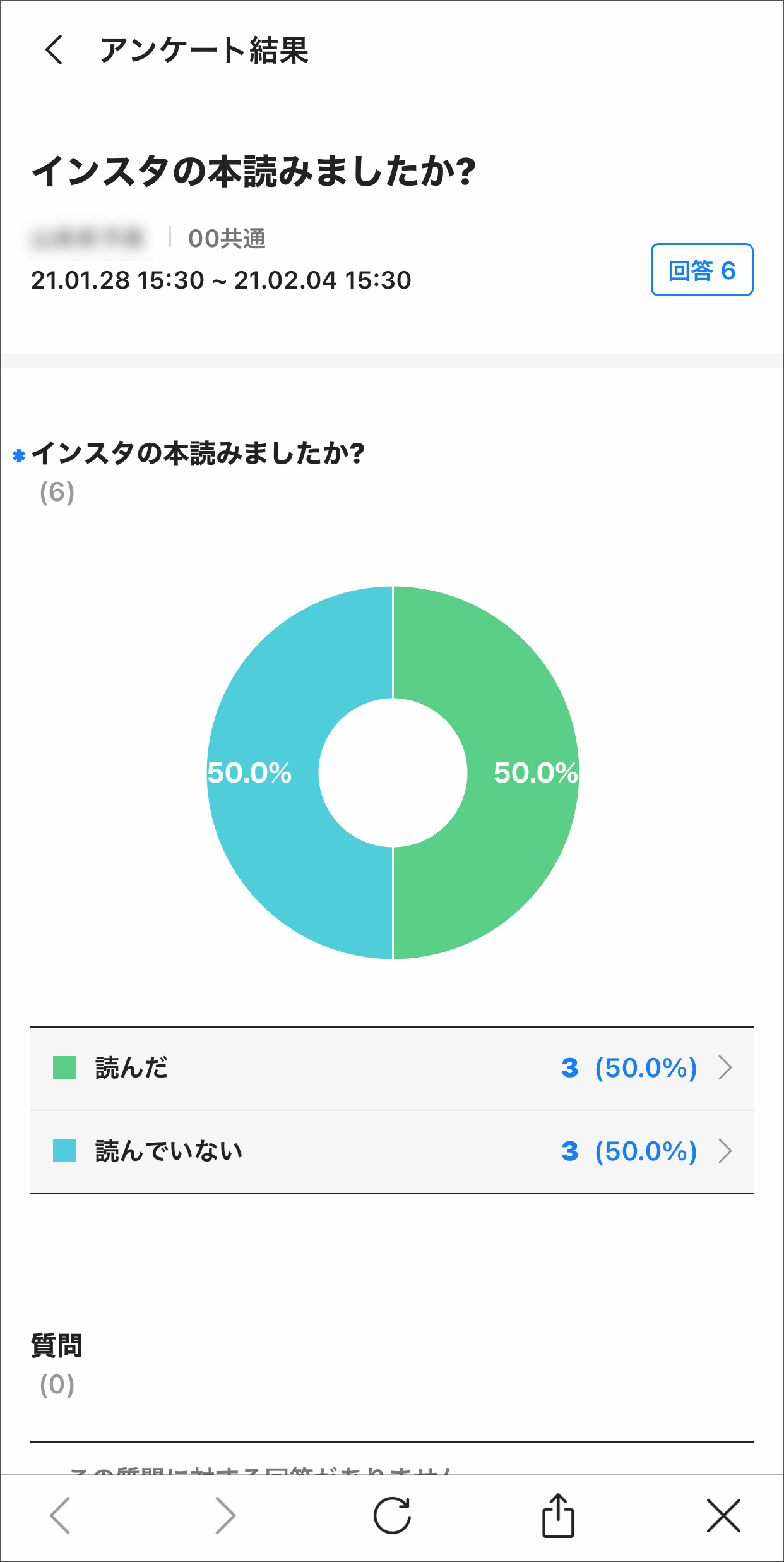Screen dimensions: 784x1562
Task: Tap the cyan 読んでいない legend swatch
Action: tap(64, 1151)
